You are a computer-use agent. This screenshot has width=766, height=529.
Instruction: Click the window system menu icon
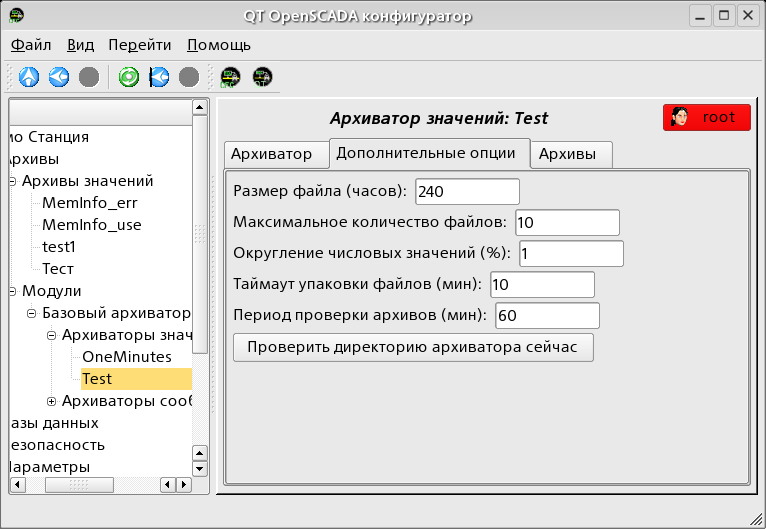(x=17, y=15)
